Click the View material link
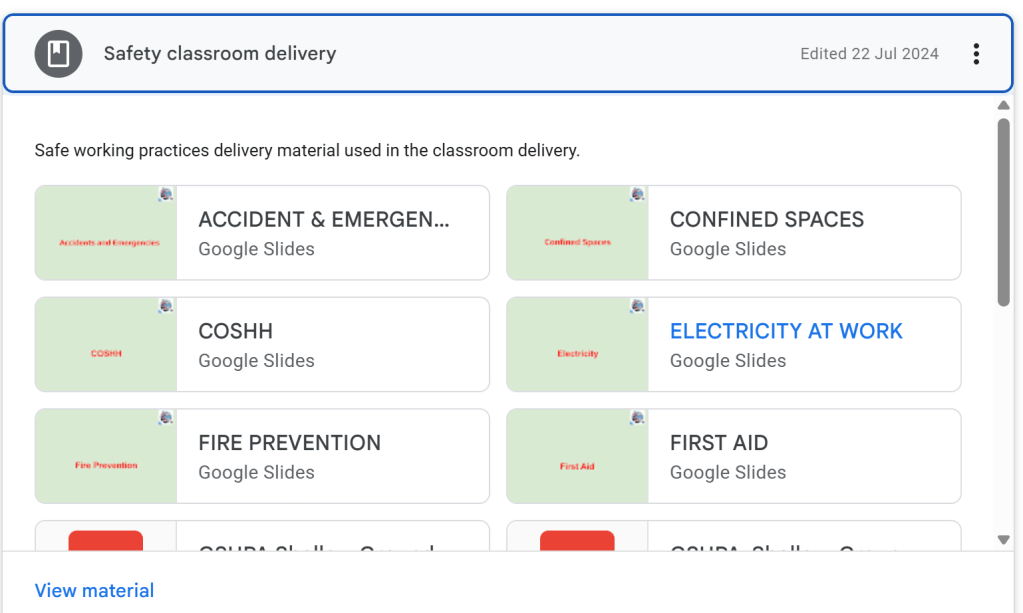The height and width of the screenshot is (613, 1023). (95, 591)
